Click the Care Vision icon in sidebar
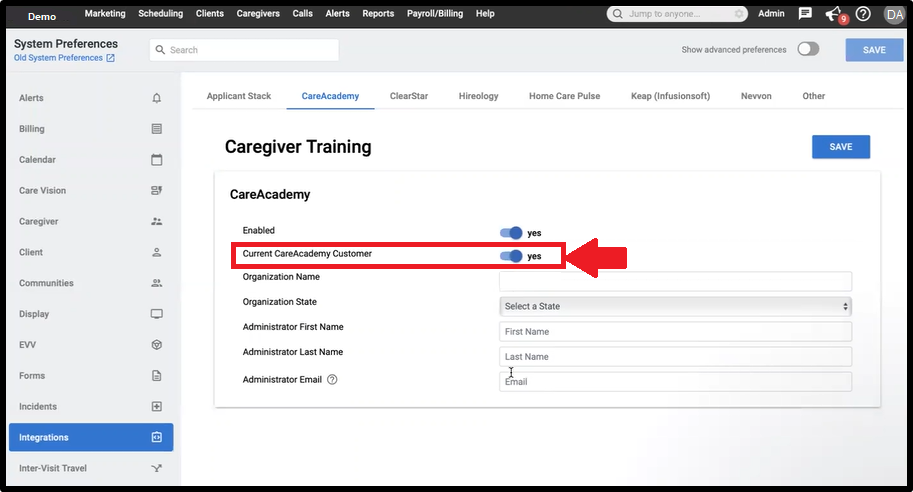The width and height of the screenshot is (913, 492). click(x=157, y=190)
